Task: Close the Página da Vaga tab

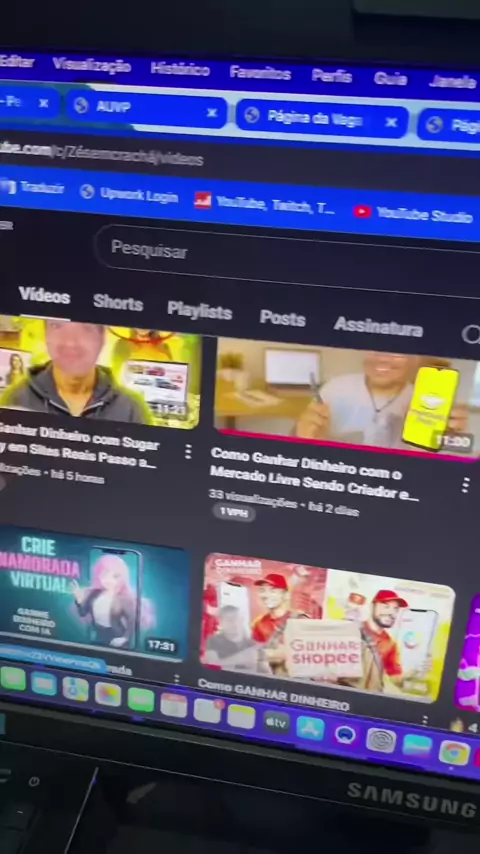Action: pyautogui.click(x=391, y=123)
